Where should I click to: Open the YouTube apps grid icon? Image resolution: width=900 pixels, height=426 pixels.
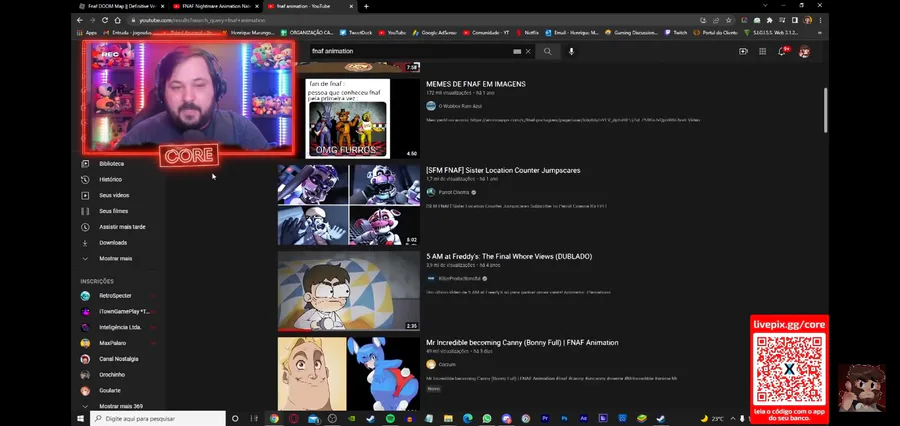tap(762, 51)
